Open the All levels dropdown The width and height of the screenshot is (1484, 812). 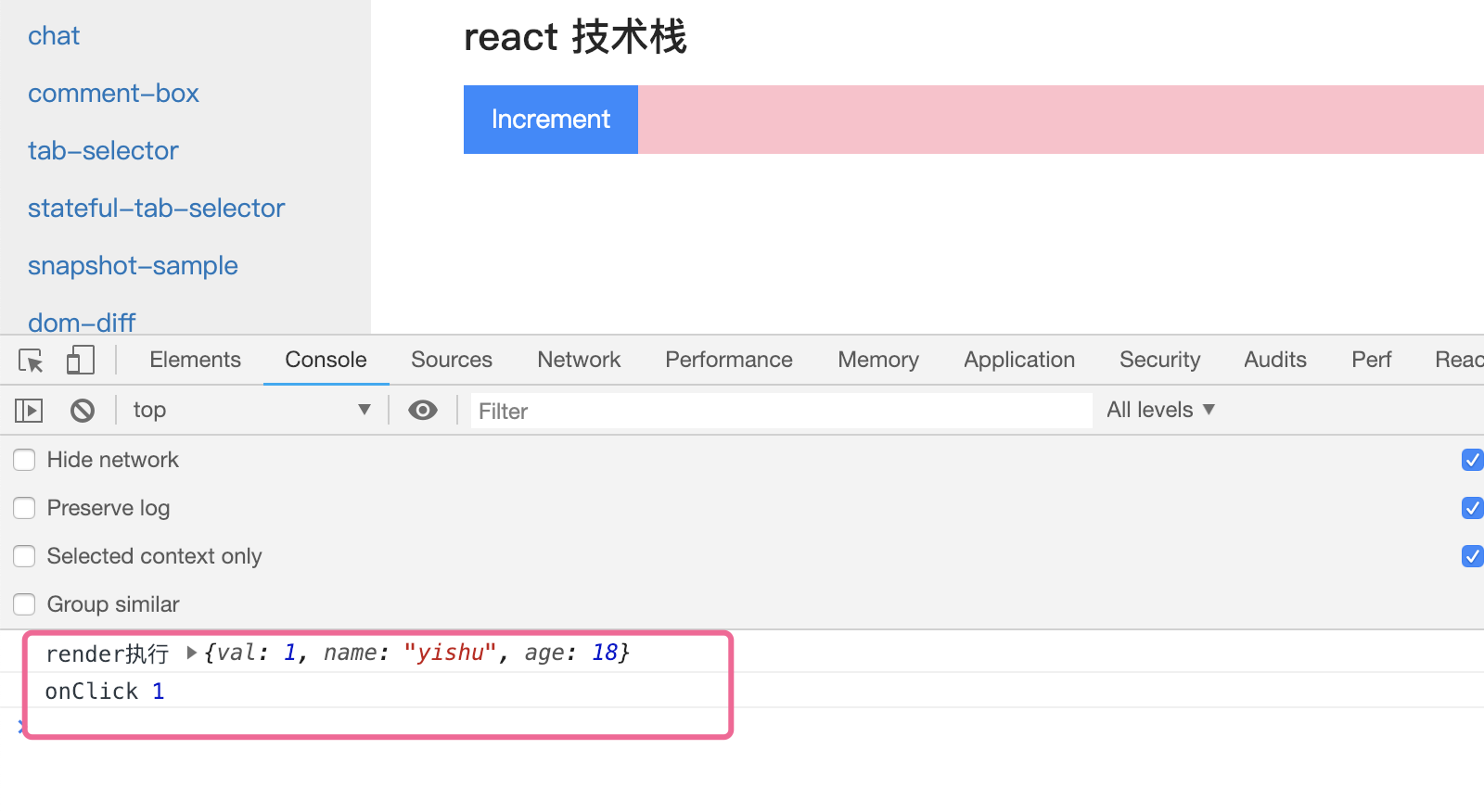pyautogui.click(x=1160, y=410)
